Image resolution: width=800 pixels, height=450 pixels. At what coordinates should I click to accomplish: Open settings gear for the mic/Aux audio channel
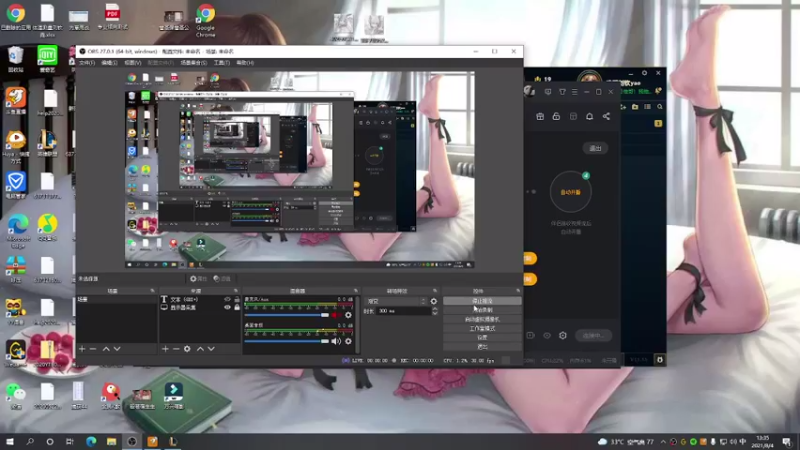point(348,315)
